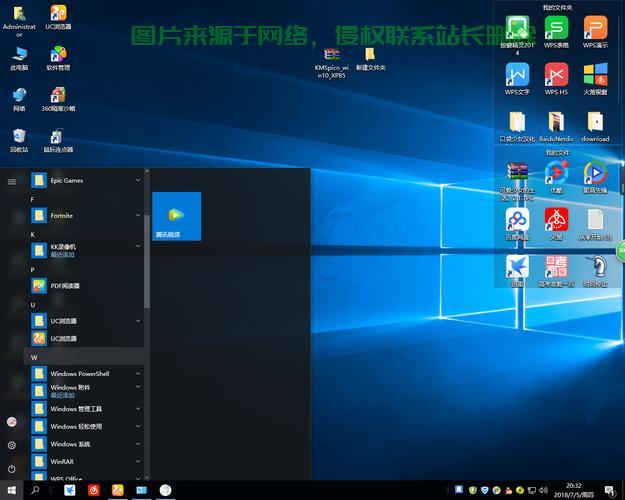
Task: Open the red NetEase music taskbar icon
Action: [94, 490]
